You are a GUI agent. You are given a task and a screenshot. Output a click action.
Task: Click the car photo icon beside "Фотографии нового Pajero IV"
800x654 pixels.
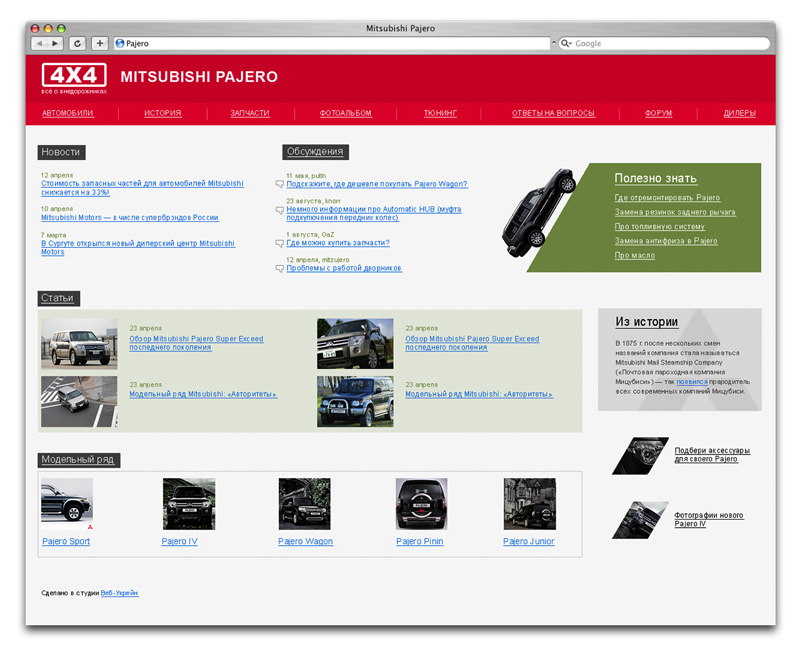point(640,521)
